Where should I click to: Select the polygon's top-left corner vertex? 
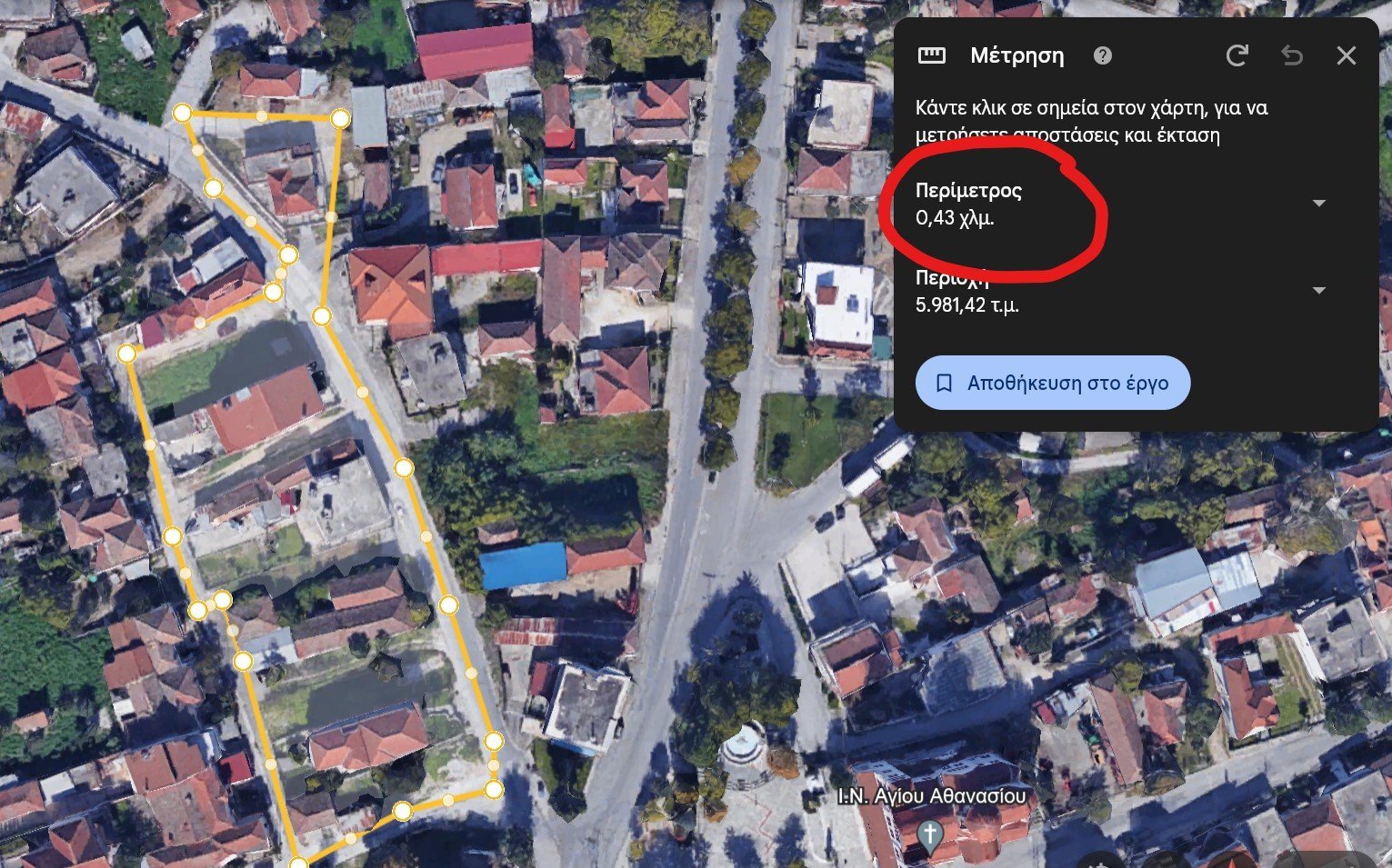click(183, 113)
